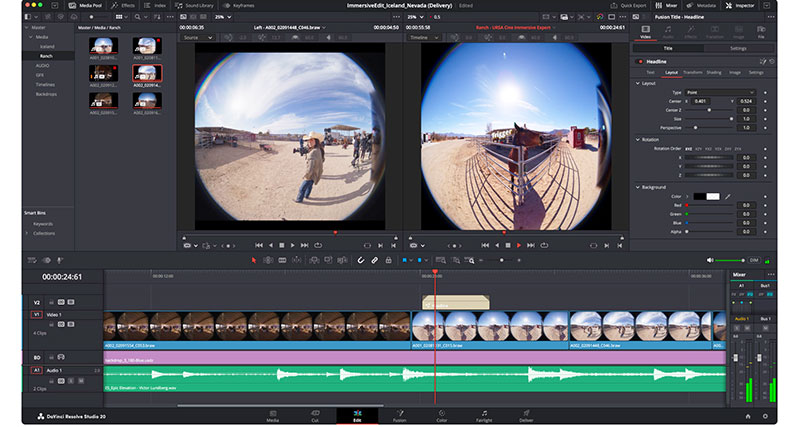The height and width of the screenshot is (427, 800).
Task: Click the Full Extent Zoom icon
Action: [441, 260]
